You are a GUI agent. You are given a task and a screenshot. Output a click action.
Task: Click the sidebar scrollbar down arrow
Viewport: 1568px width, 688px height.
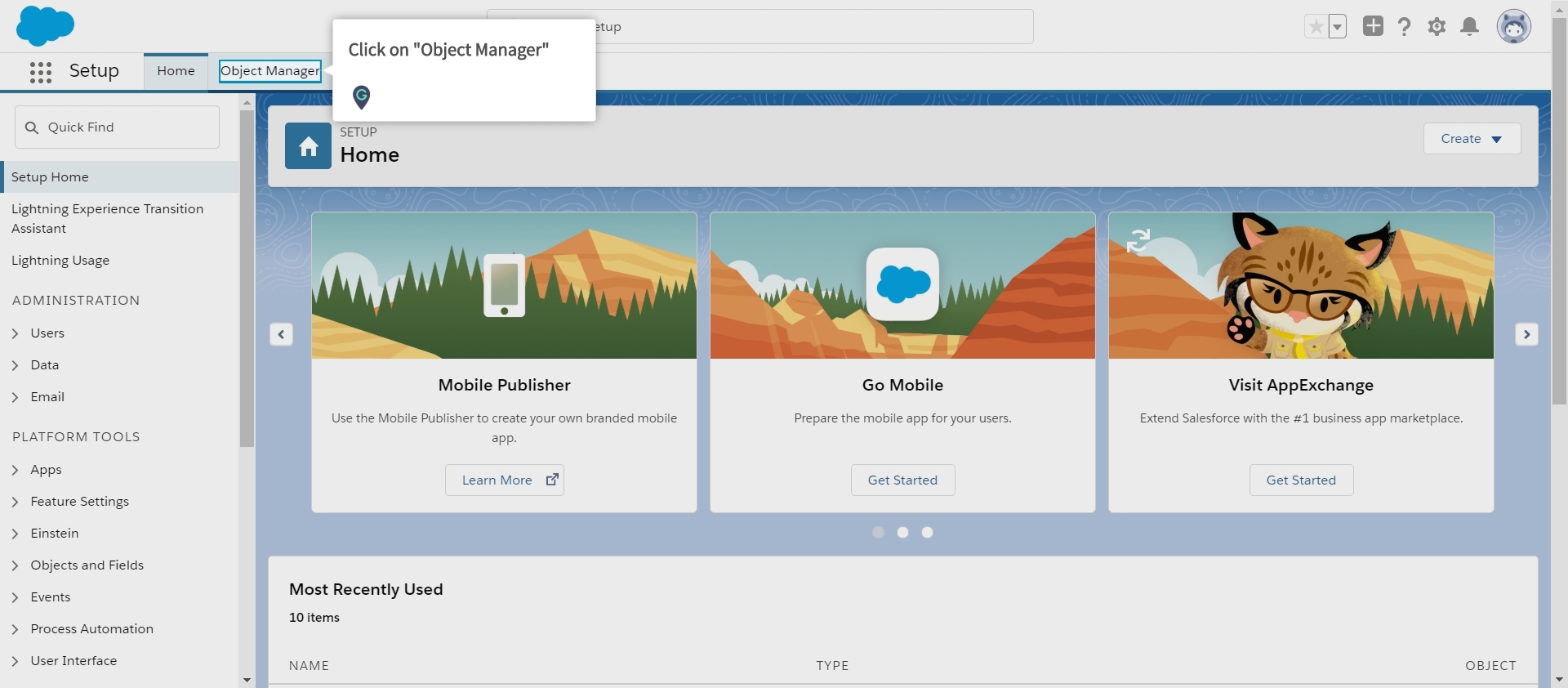pos(247,680)
